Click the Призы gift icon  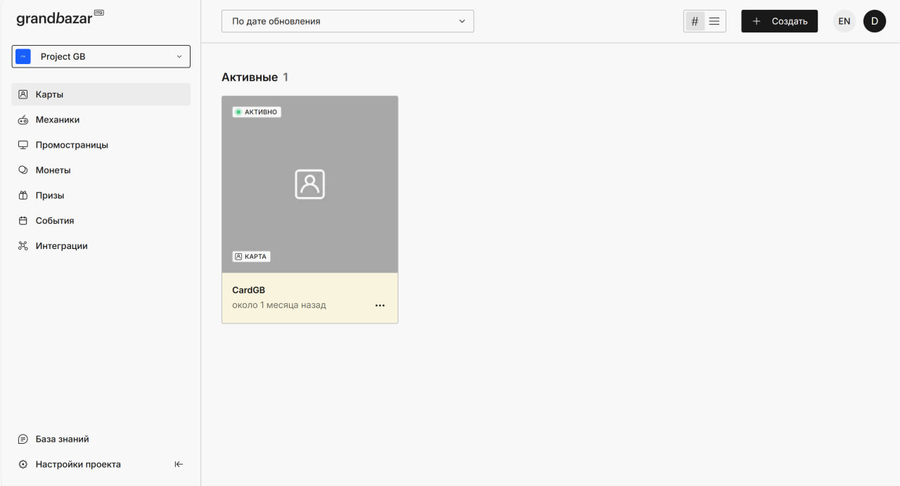point(23,195)
